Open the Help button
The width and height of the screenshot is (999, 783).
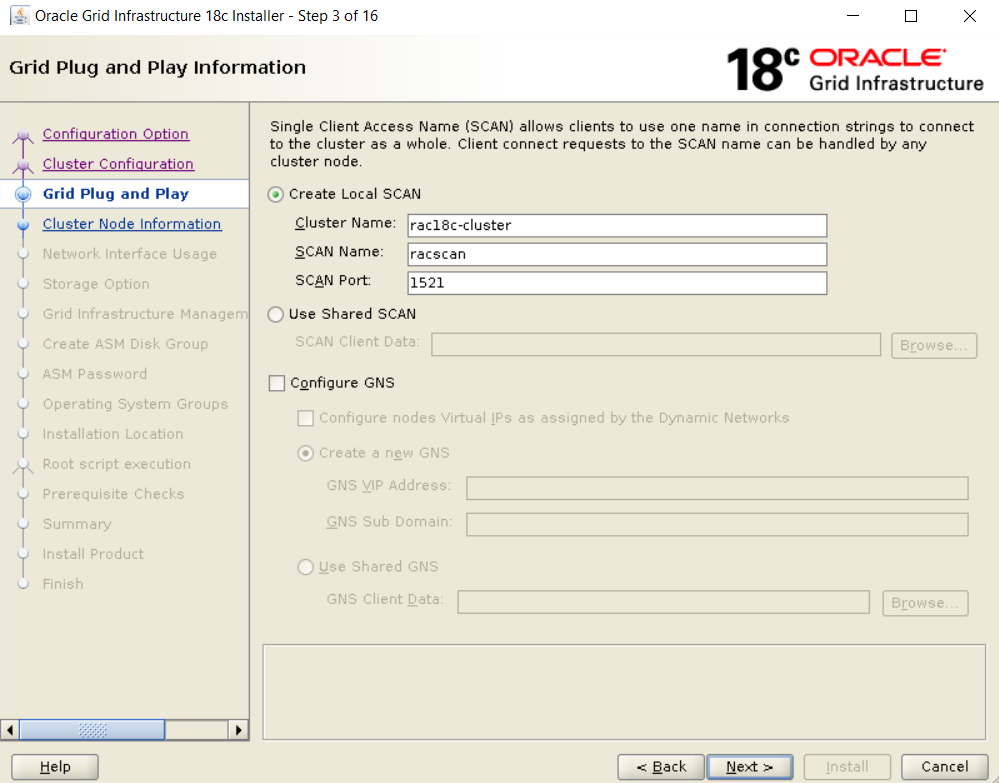(55, 766)
